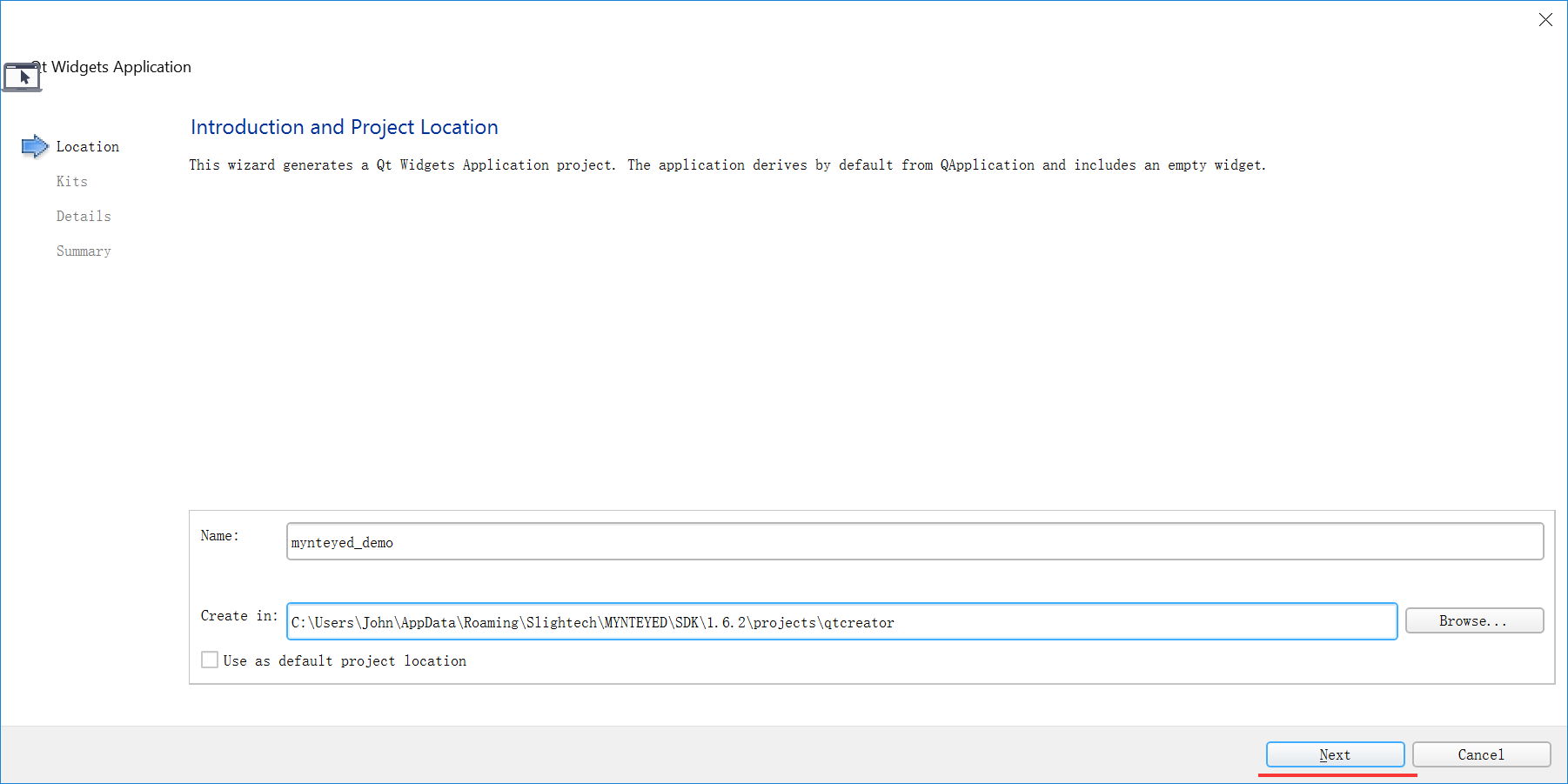Viewport: 1568px width, 784px height.
Task: Click the Introduction and Project Location heading
Action: pos(345,127)
